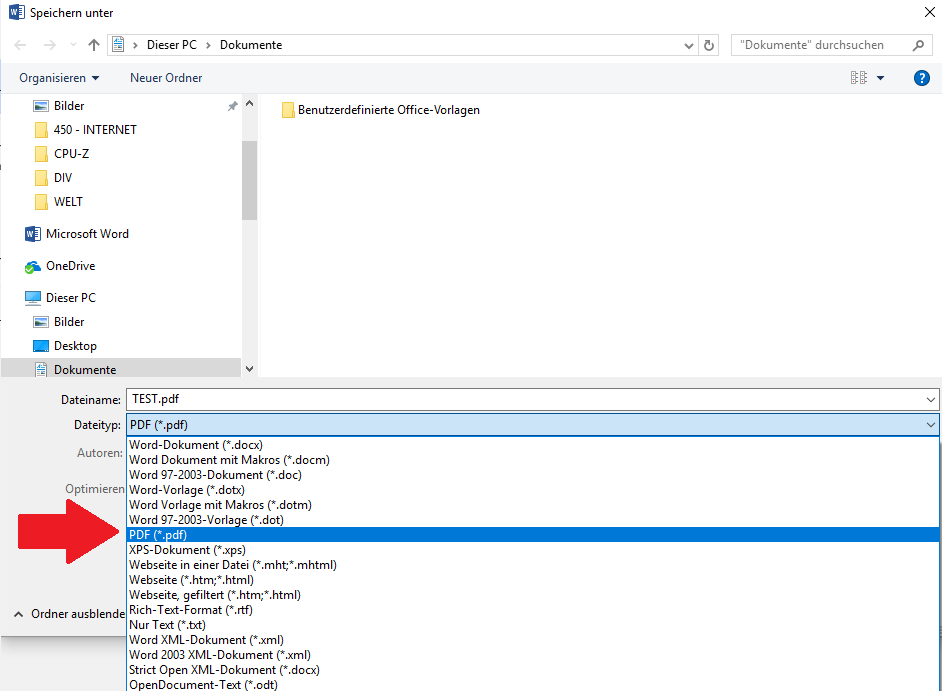Choose Nur Text (*.txt) file type
The width and height of the screenshot is (942, 691).
[x=532, y=625]
